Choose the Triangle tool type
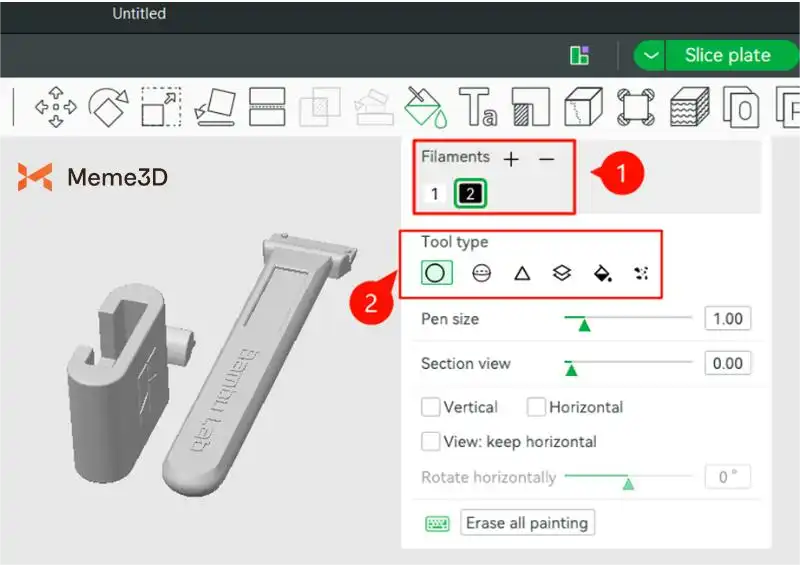 [x=521, y=272]
